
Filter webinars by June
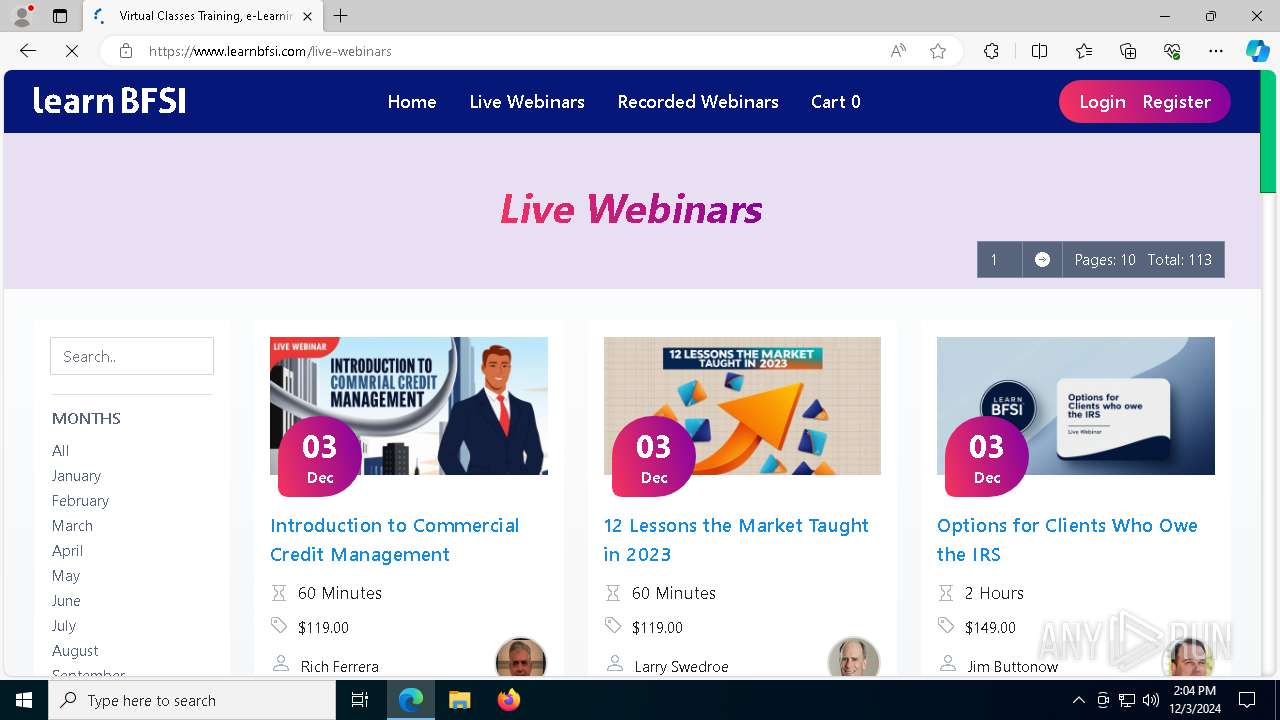coord(66,601)
